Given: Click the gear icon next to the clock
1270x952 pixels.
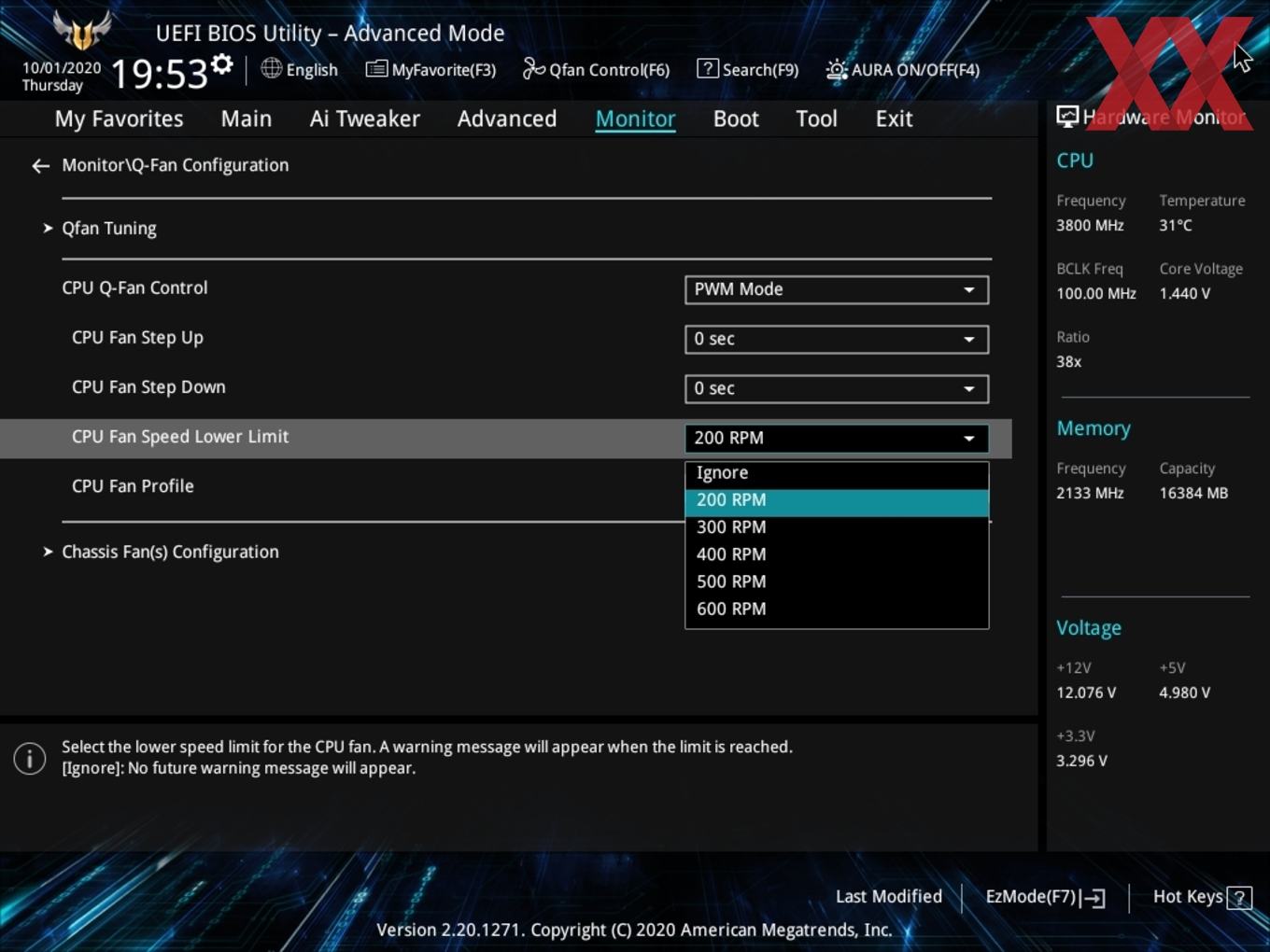Looking at the screenshot, I should click(221, 64).
